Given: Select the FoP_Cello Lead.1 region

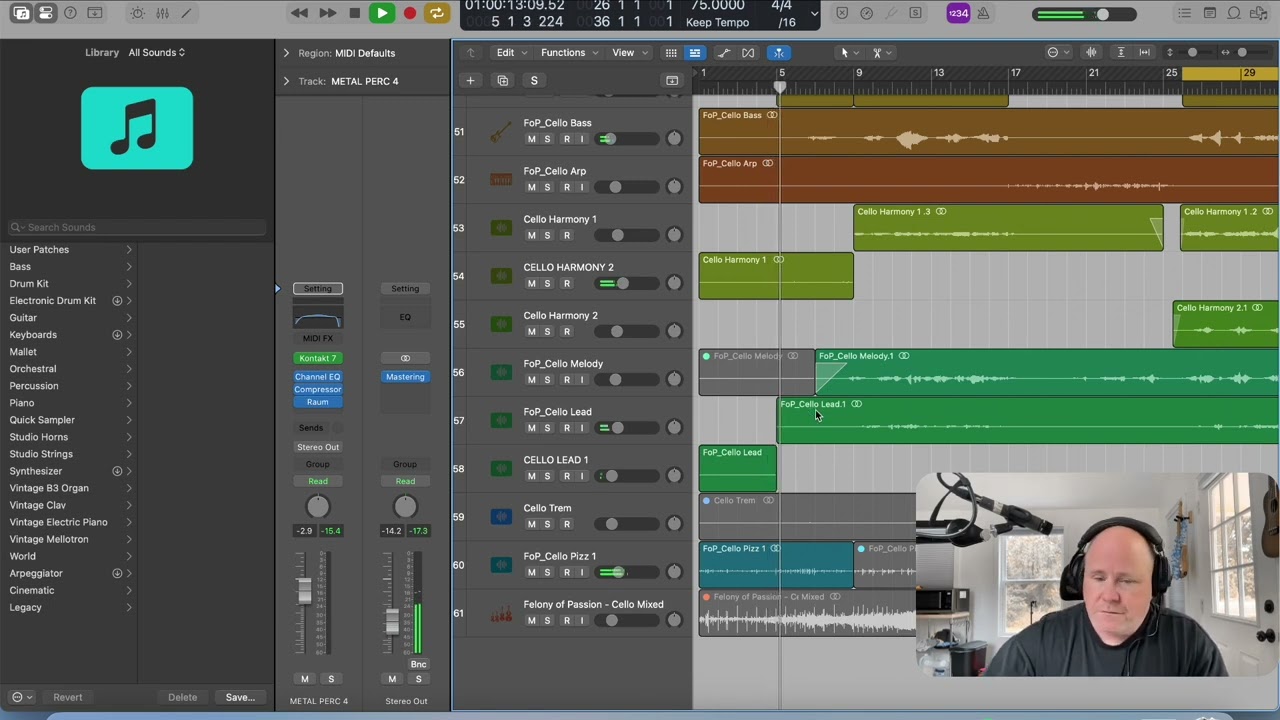Looking at the screenshot, I should click(1028, 420).
